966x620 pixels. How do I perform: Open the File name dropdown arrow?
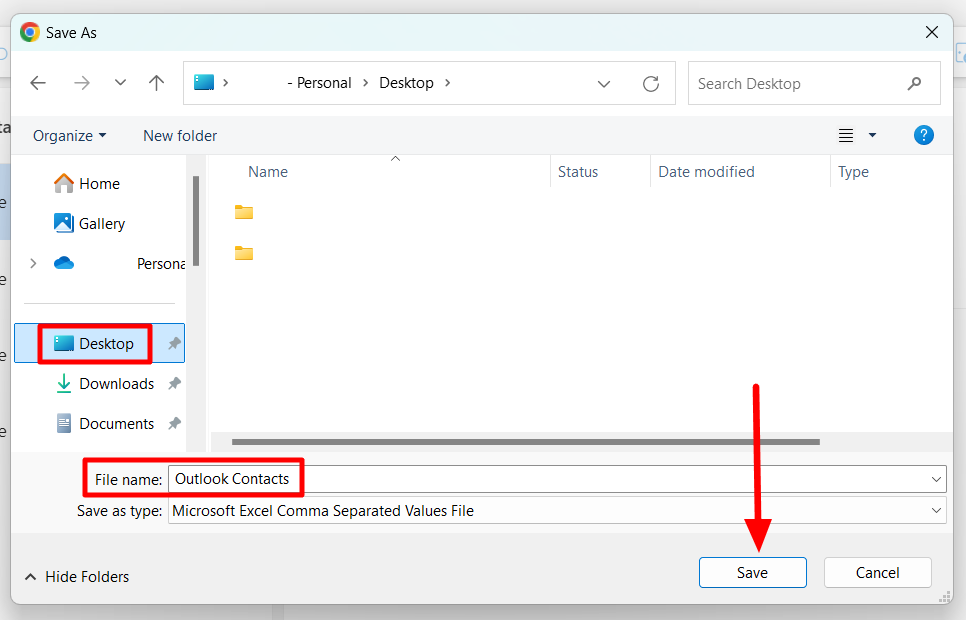(936, 479)
